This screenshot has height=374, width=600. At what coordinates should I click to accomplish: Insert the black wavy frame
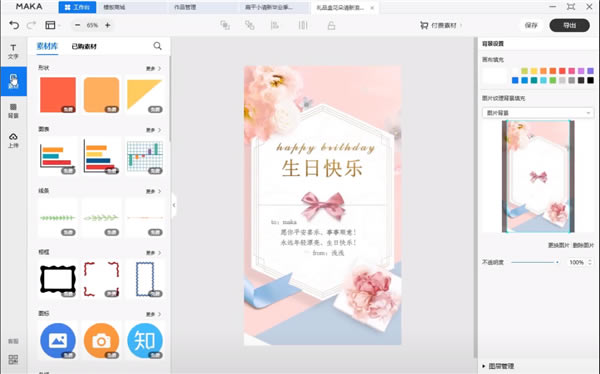(x=58, y=280)
